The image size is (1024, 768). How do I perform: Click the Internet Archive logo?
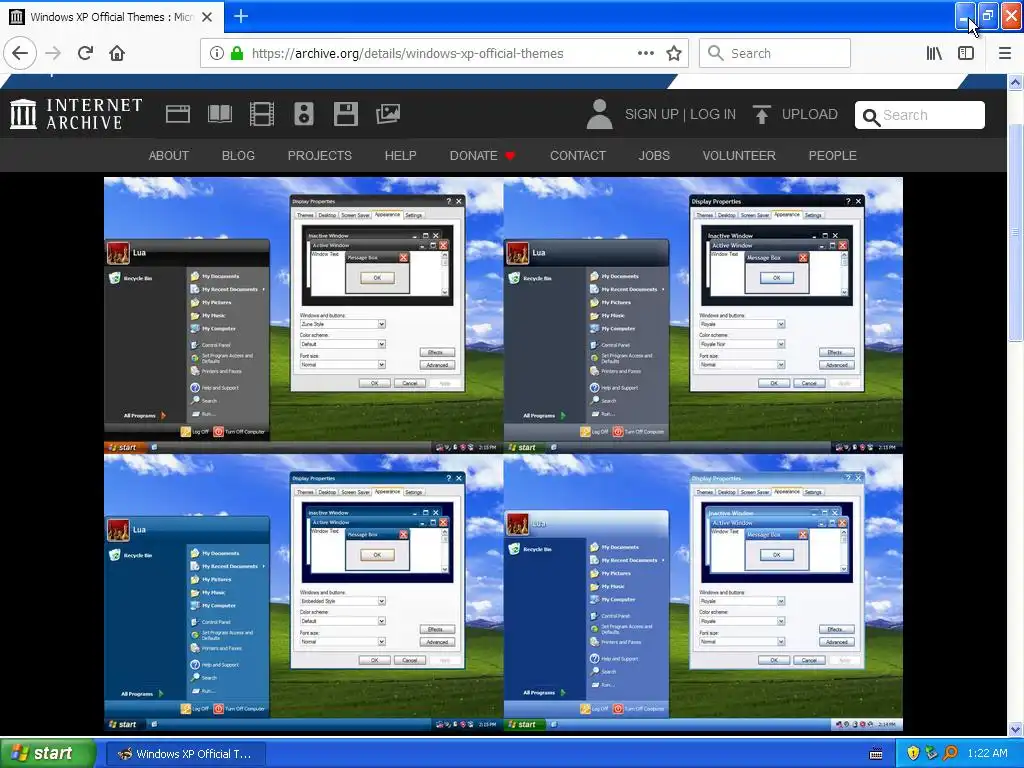(x=76, y=114)
